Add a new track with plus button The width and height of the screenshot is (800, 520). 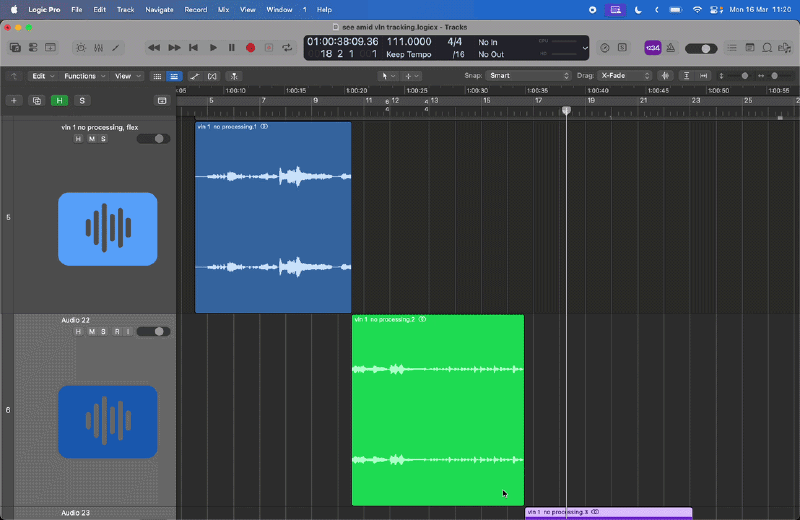click(x=14, y=101)
